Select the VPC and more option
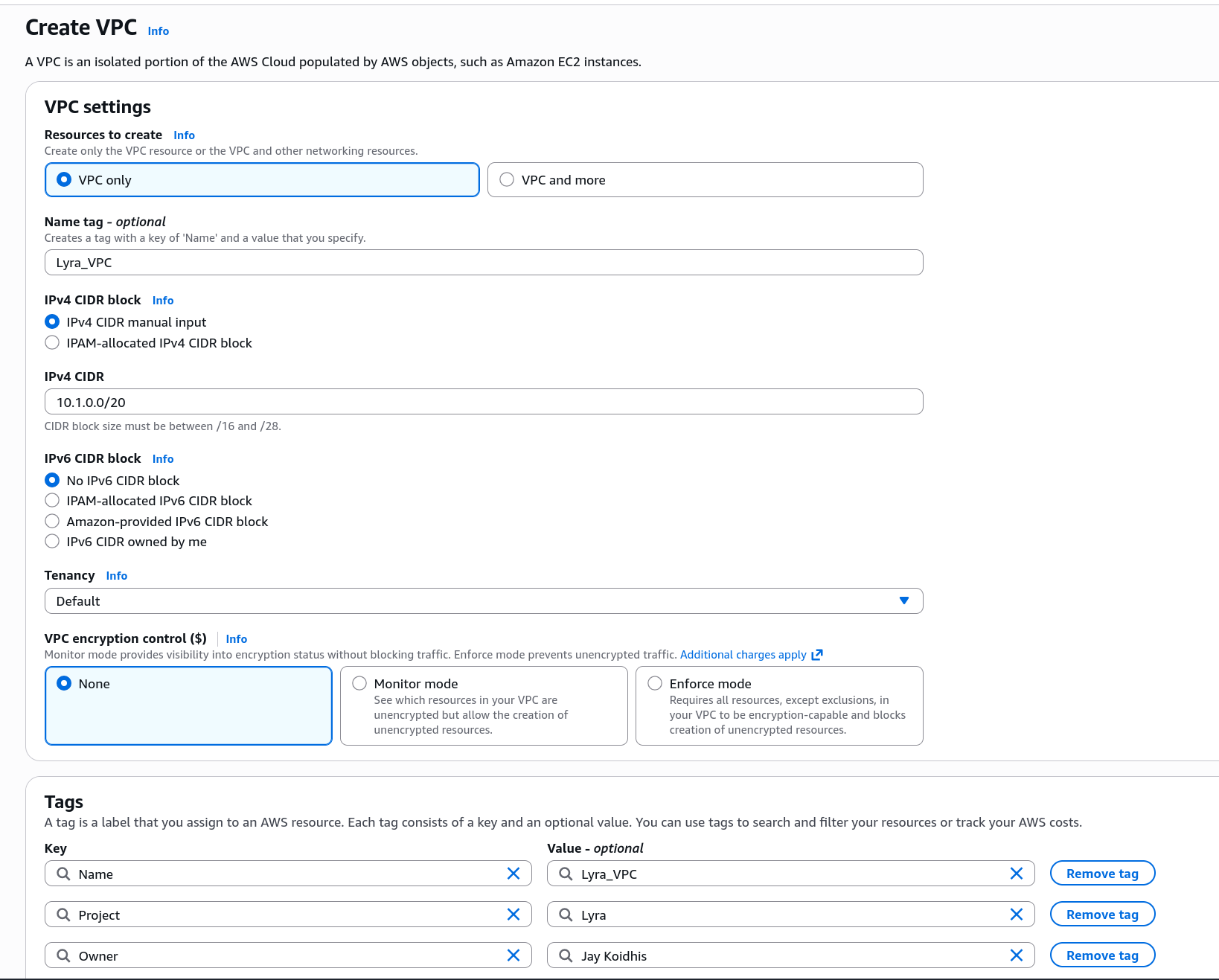Viewport: 1219px width, 980px height. (507, 180)
